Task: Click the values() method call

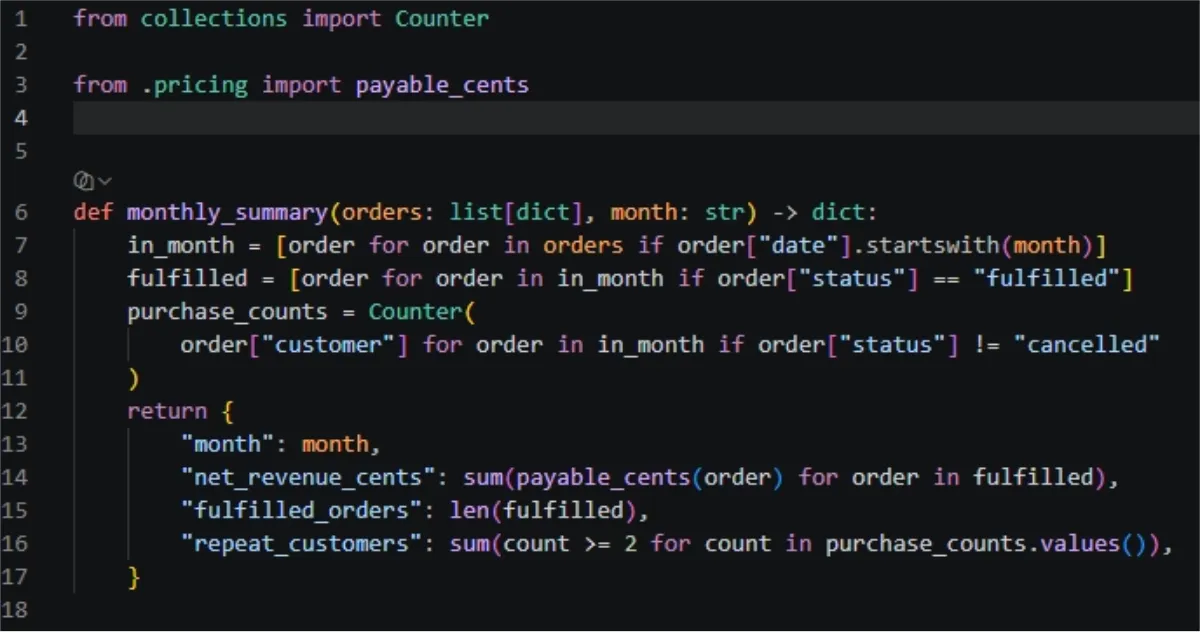Action: point(1095,544)
